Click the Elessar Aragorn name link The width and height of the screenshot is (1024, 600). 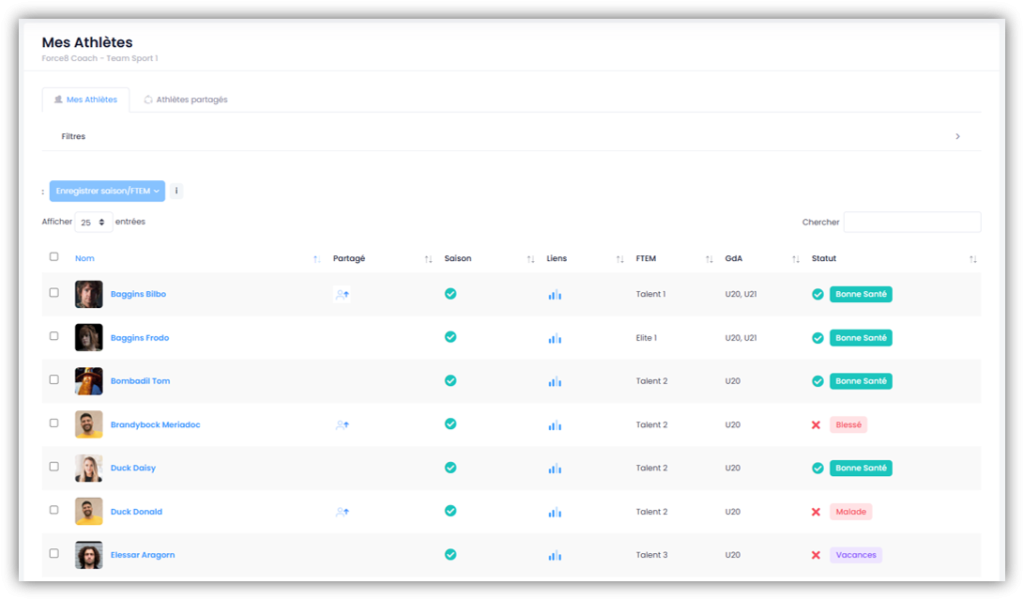[x=142, y=555]
